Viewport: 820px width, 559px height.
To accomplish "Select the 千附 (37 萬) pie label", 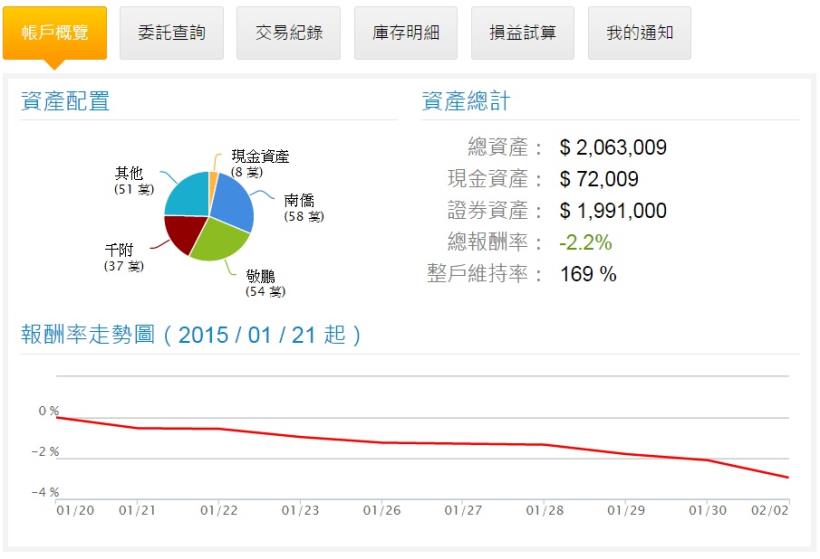I will (124, 257).
